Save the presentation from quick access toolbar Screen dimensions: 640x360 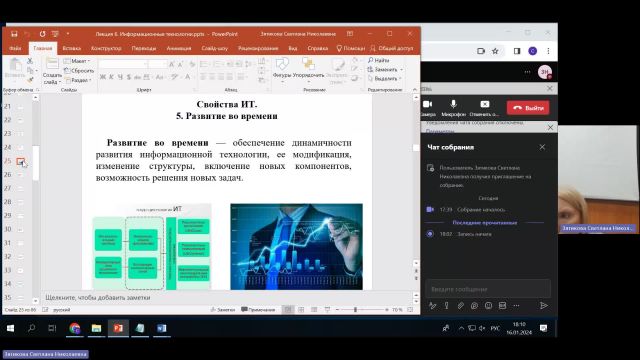tap(14, 34)
